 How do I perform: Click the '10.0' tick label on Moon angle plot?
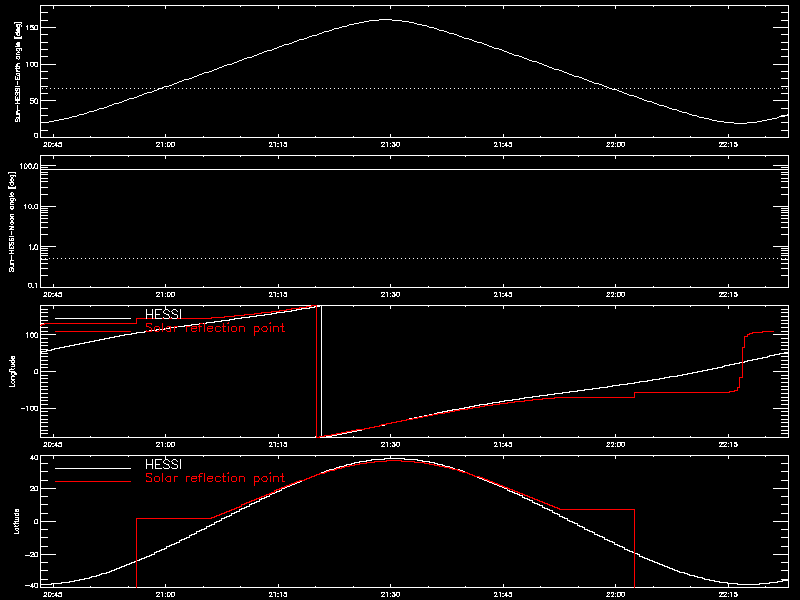coord(30,207)
